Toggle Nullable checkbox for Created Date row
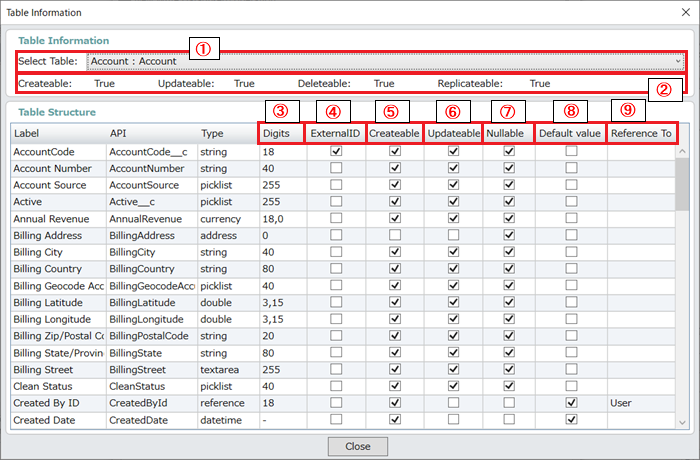 point(509,419)
